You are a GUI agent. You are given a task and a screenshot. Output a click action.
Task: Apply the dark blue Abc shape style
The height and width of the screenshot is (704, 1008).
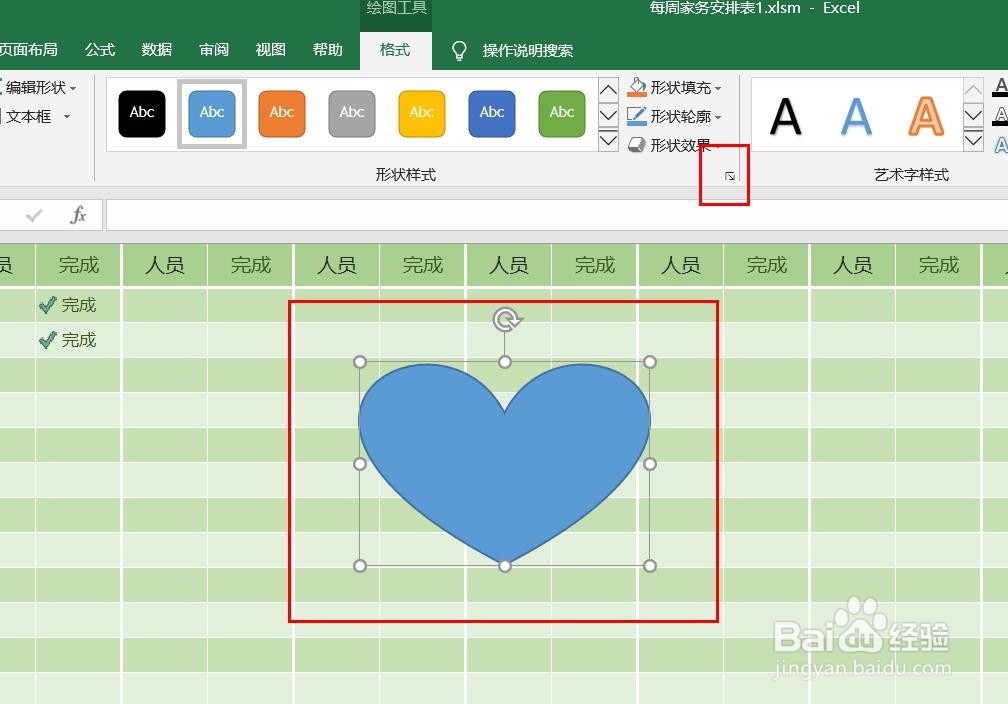(x=491, y=113)
